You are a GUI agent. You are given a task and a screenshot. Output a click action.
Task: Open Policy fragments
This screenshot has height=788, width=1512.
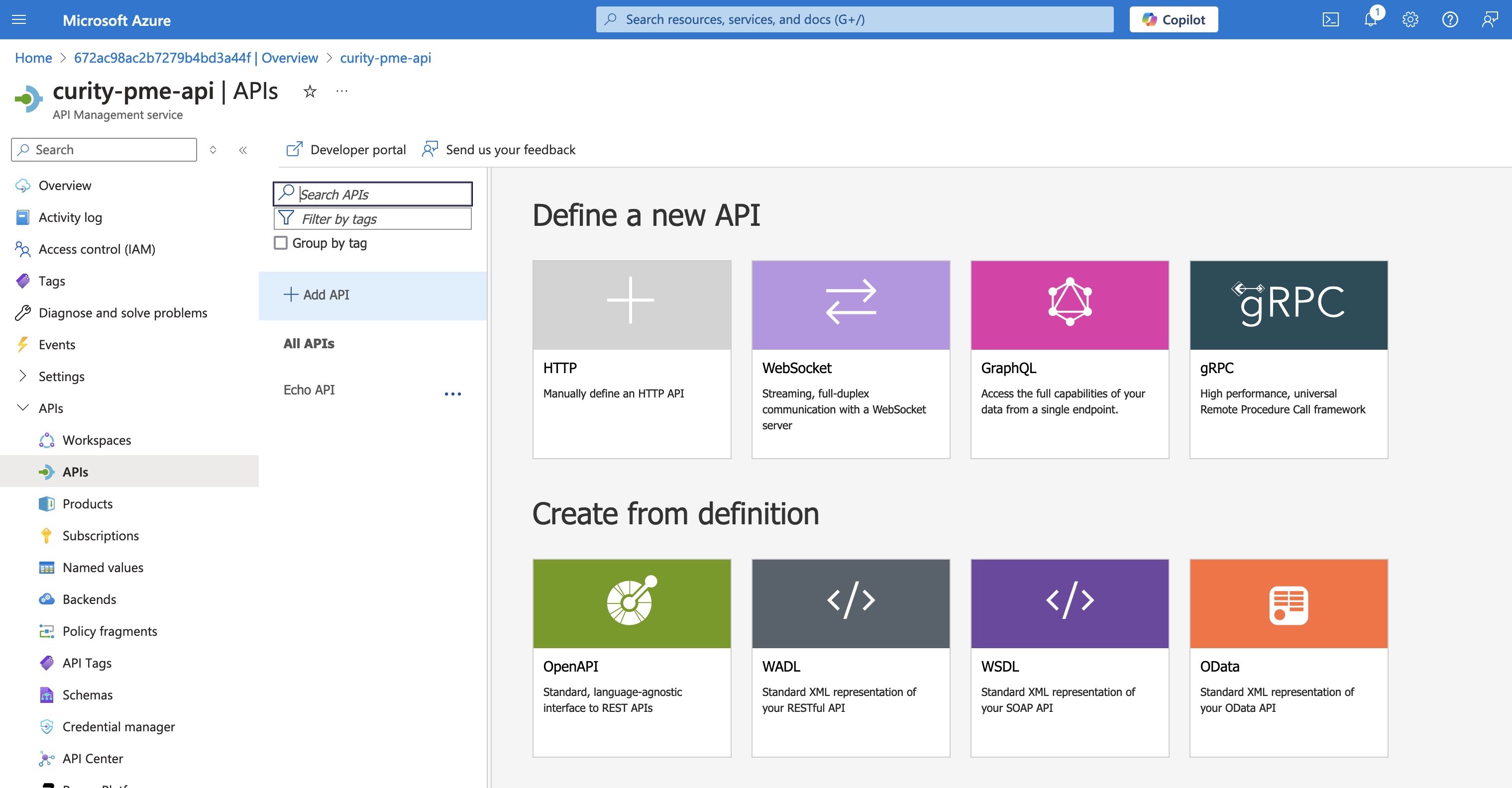[110, 631]
